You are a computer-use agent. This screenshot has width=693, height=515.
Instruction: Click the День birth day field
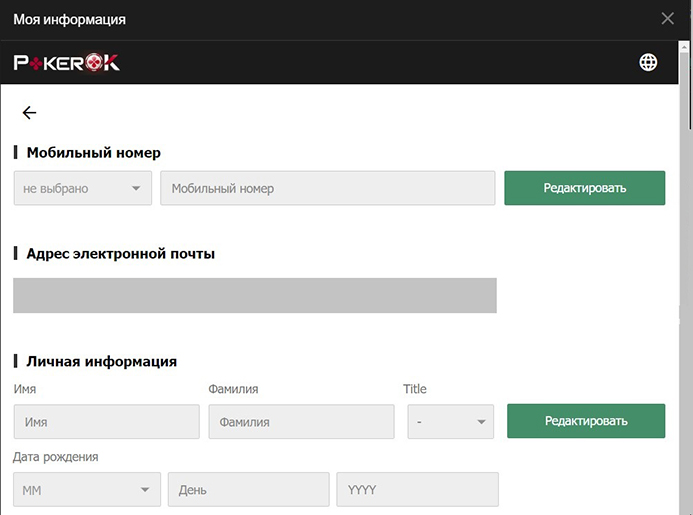coord(248,490)
